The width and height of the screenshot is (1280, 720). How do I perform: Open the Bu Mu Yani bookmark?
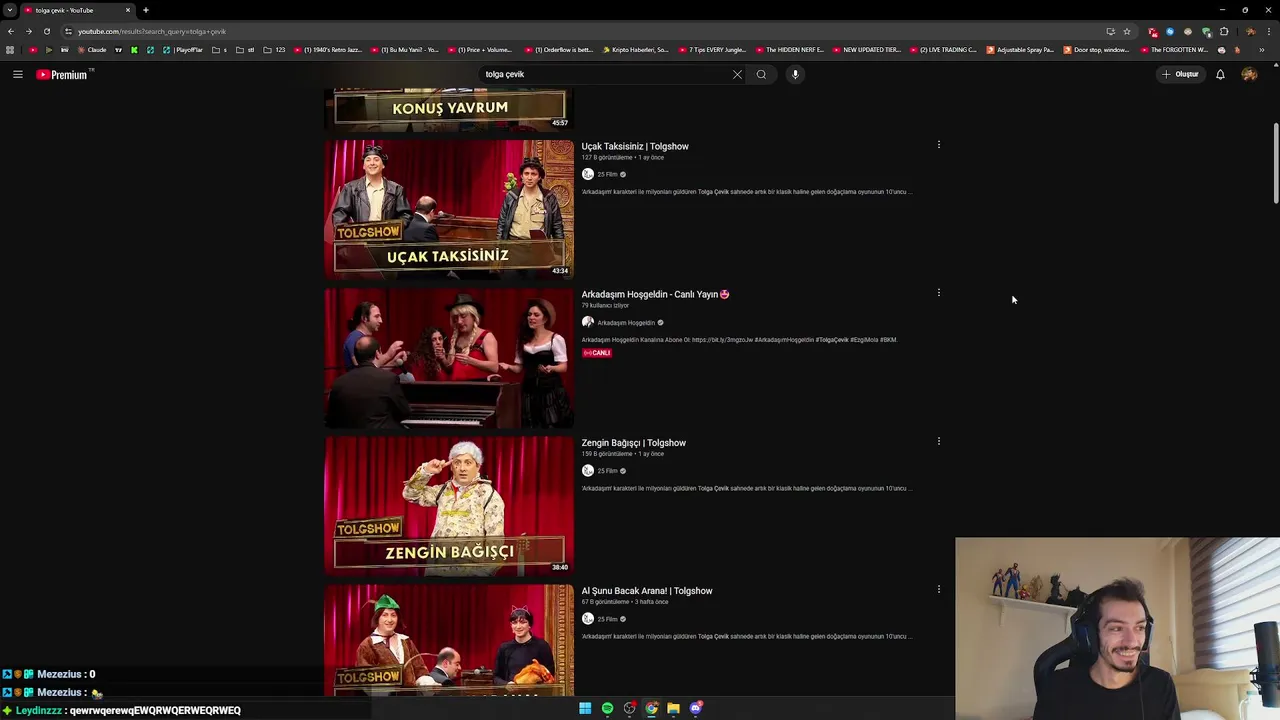coord(406,50)
